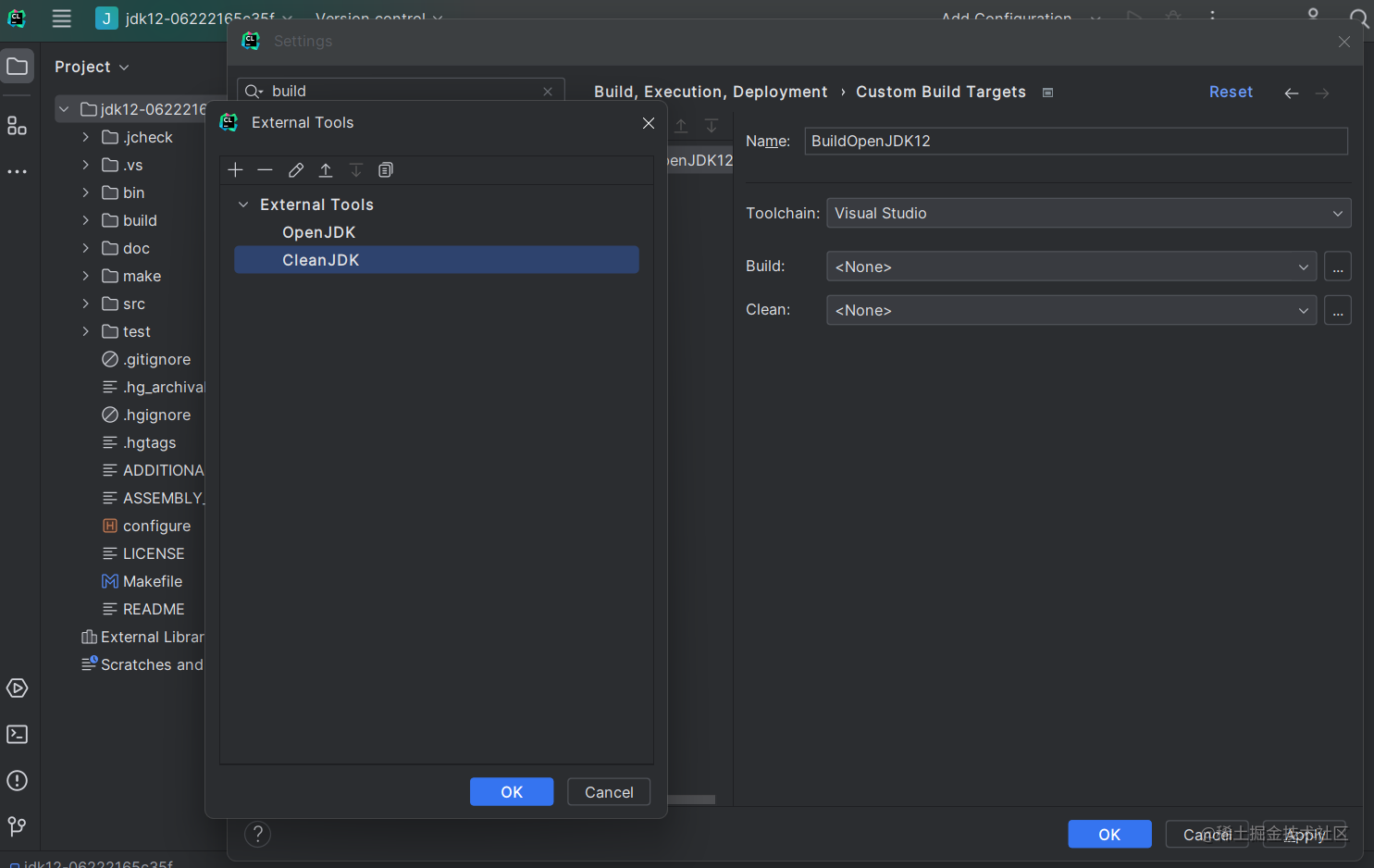Expand the build folder
The height and width of the screenshot is (868, 1374).
(86, 220)
